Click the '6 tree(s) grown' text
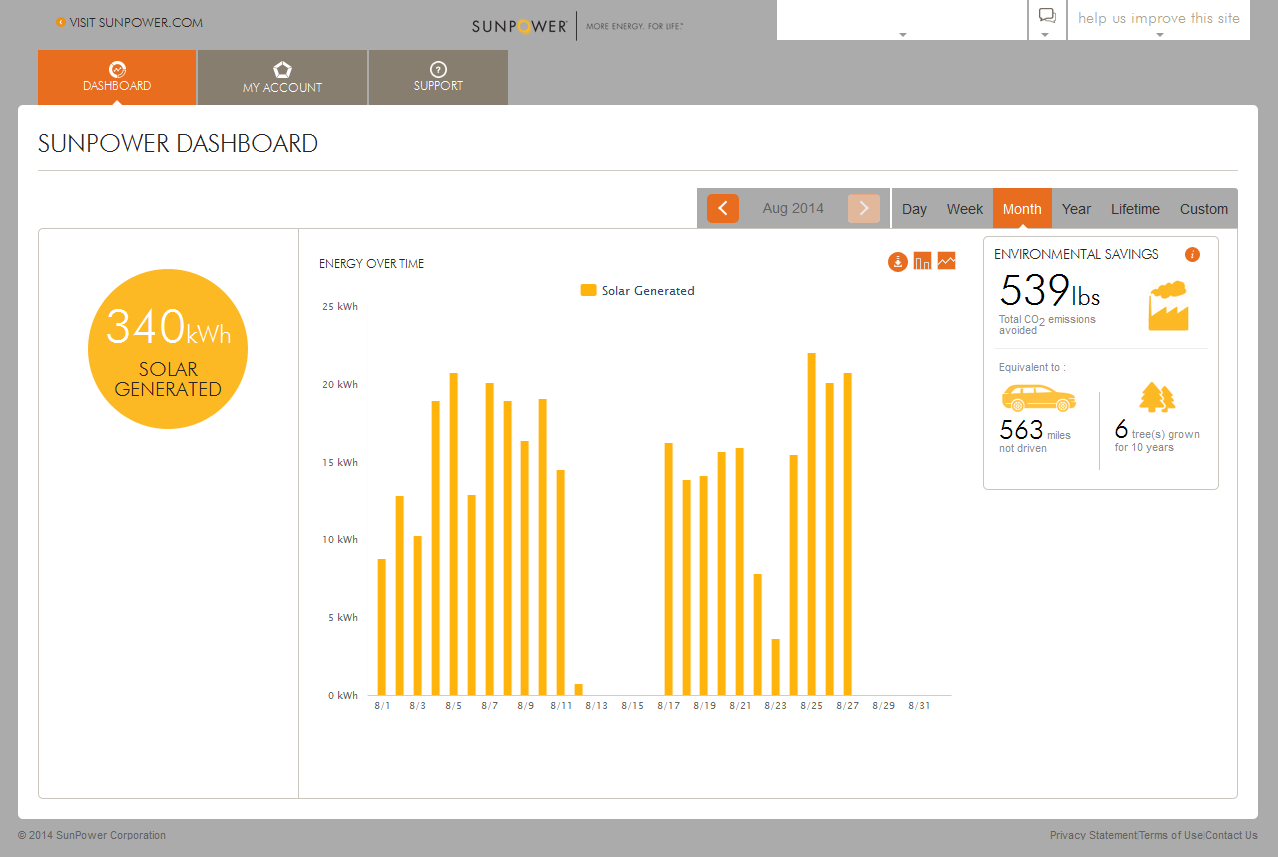This screenshot has height=857, width=1278. coord(1157,435)
